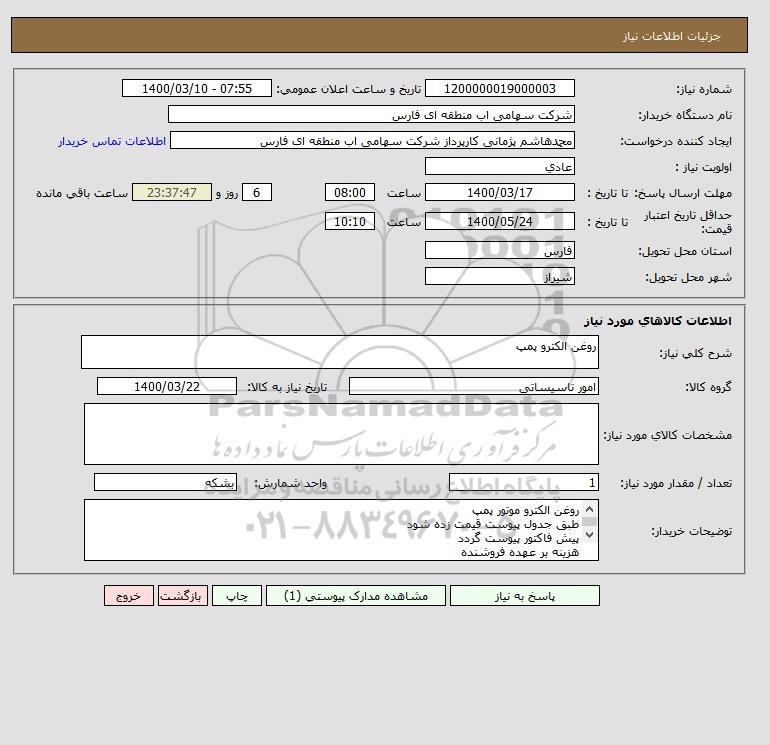Image resolution: width=770 pixels, height=745 pixels.
Task: Click the quantity field showing 1
Action: point(523,482)
